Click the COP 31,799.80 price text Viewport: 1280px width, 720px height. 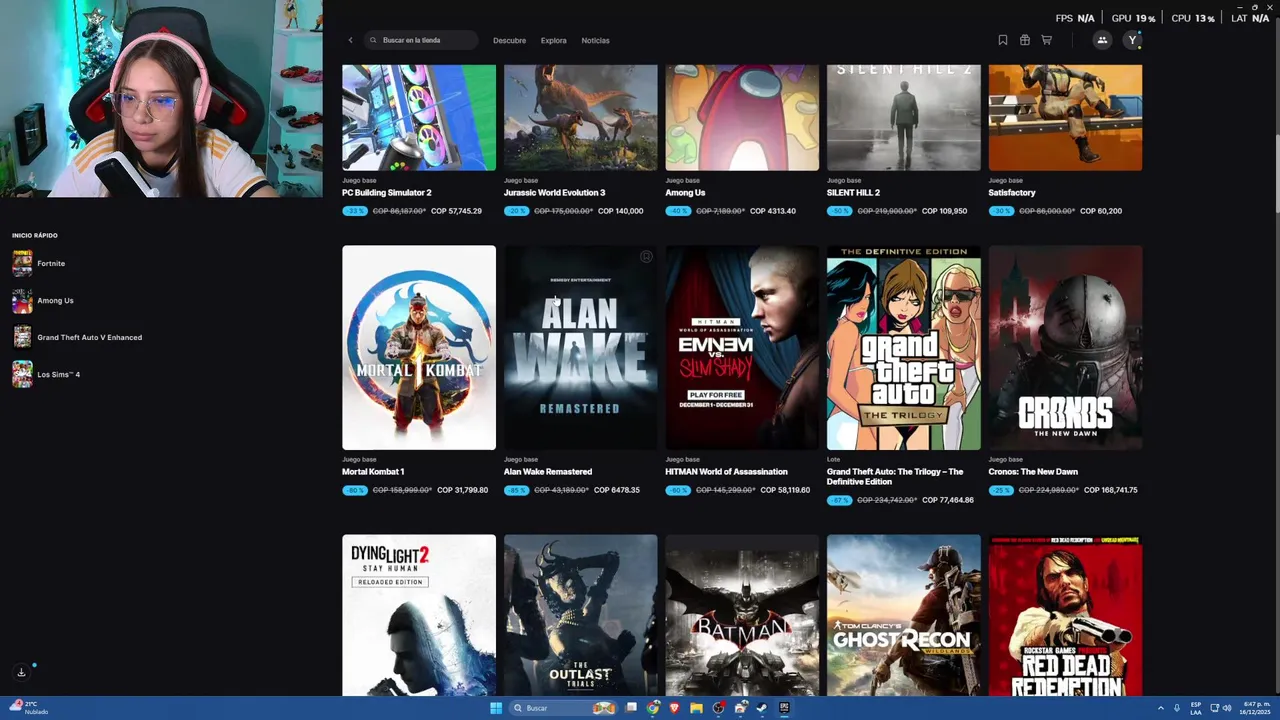tap(463, 490)
